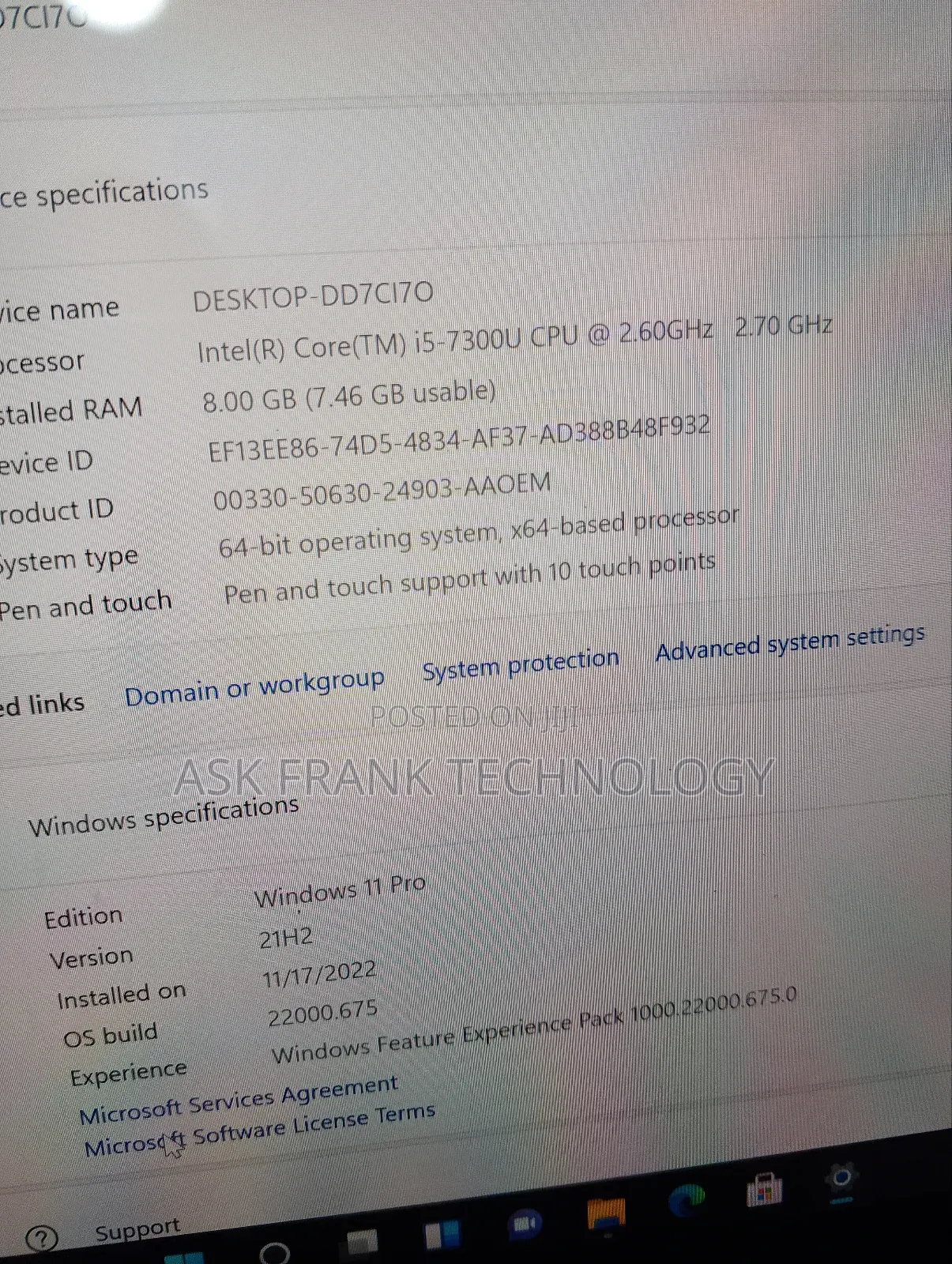Select version value 21H2
This screenshot has height=1264, width=952.
286,938
